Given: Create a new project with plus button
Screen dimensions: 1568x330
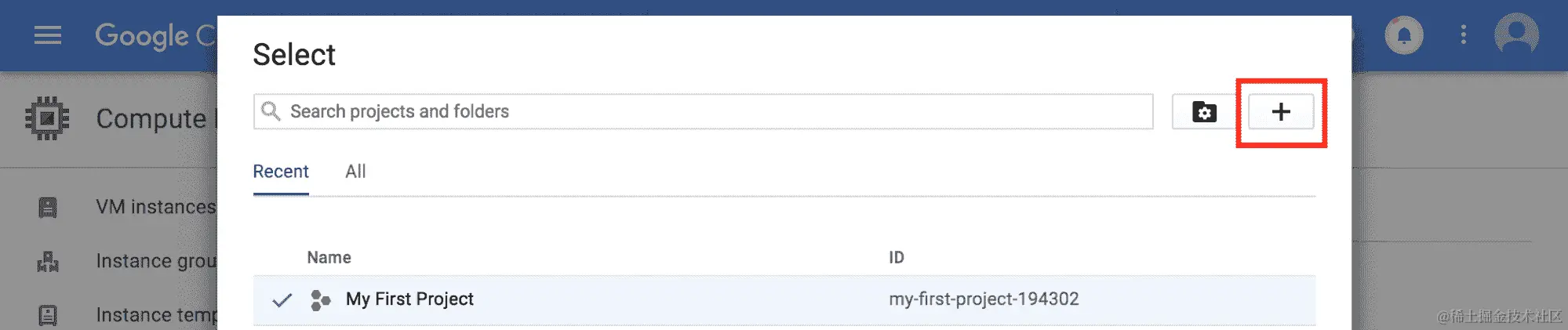Looking at the screenshot, I should coord(1281,111).
